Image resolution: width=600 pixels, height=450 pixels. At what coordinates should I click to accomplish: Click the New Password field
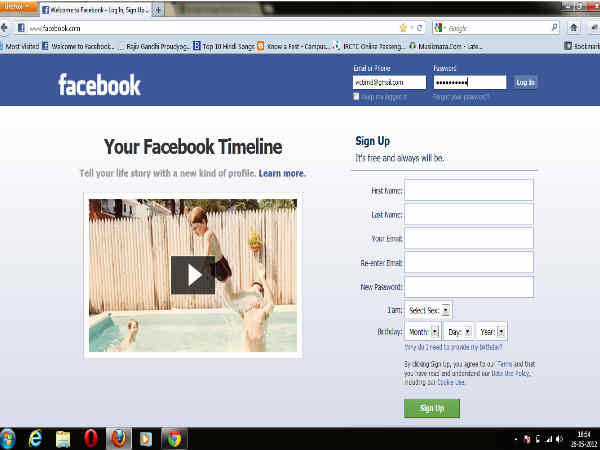pyautogui.click(x=469, y=287)
